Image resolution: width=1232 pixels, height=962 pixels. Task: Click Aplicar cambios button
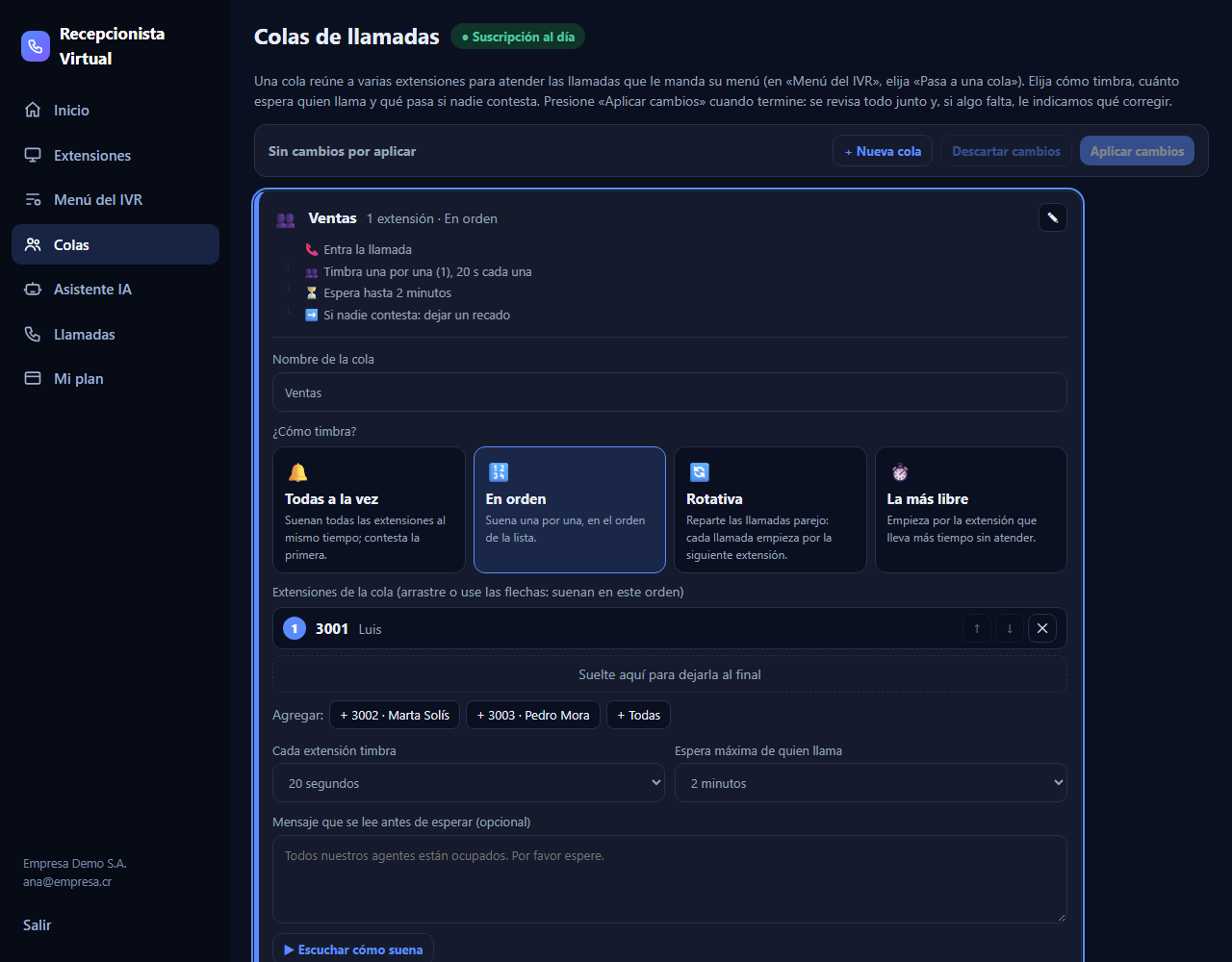point(1137,151)
